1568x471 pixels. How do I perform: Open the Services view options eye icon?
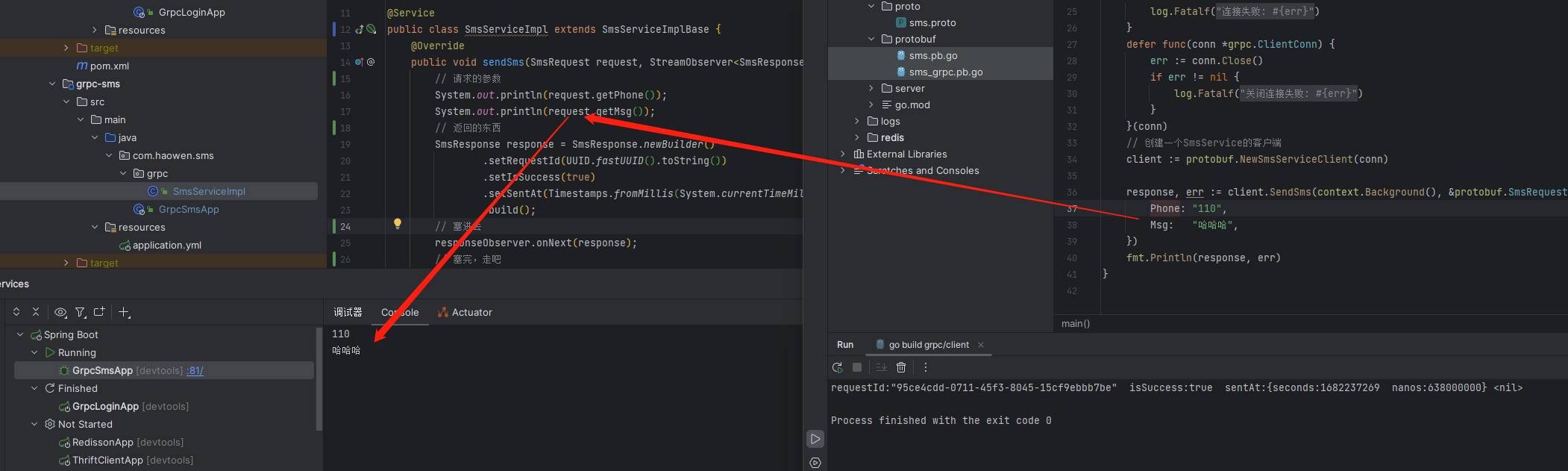[60, 312]
